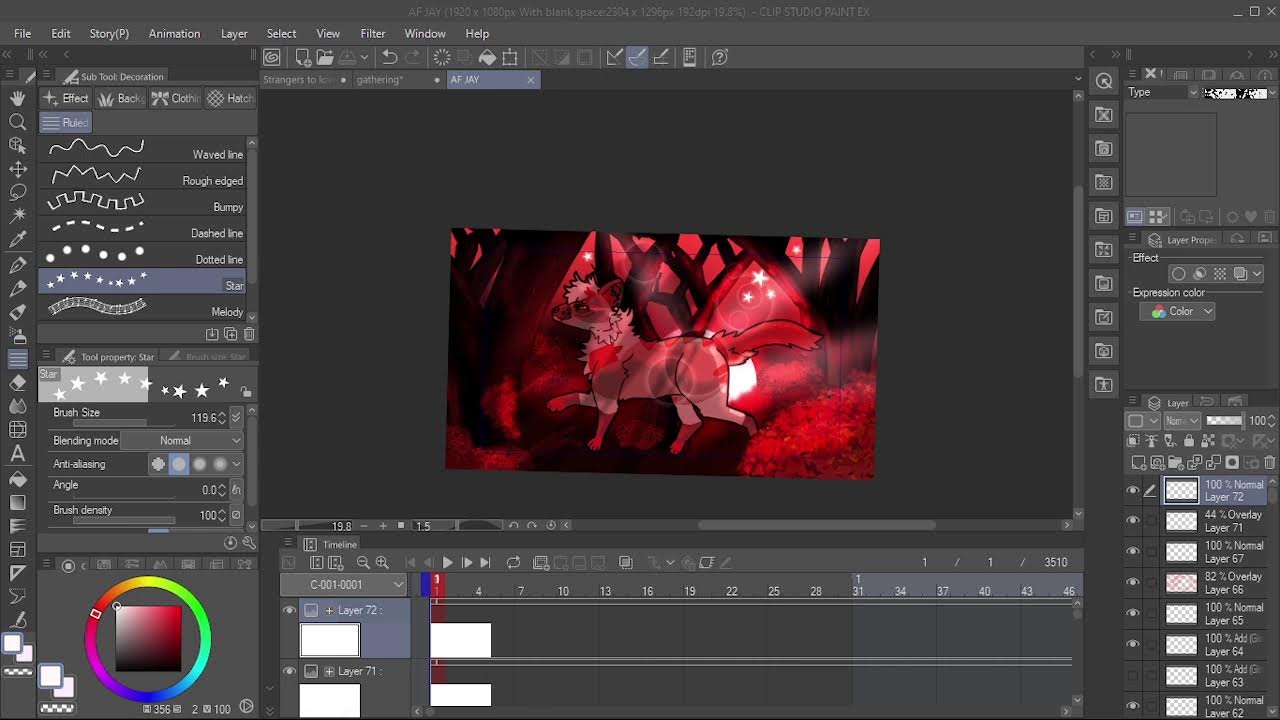Select the Text tool
This screenshot has height=720, width=1280.
coord(18,454)
